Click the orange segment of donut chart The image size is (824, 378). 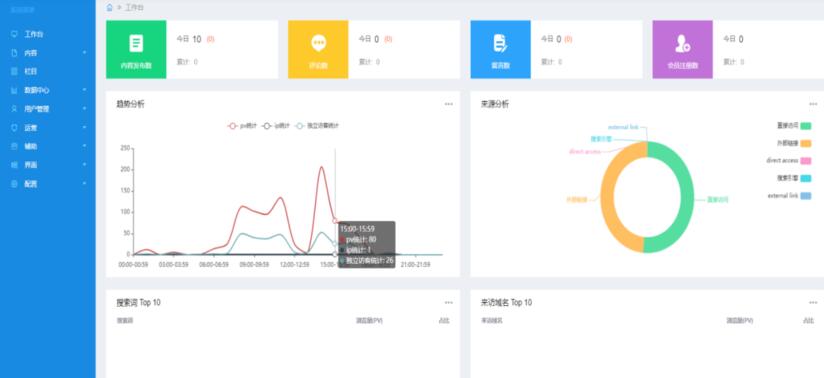click(609, 200)
